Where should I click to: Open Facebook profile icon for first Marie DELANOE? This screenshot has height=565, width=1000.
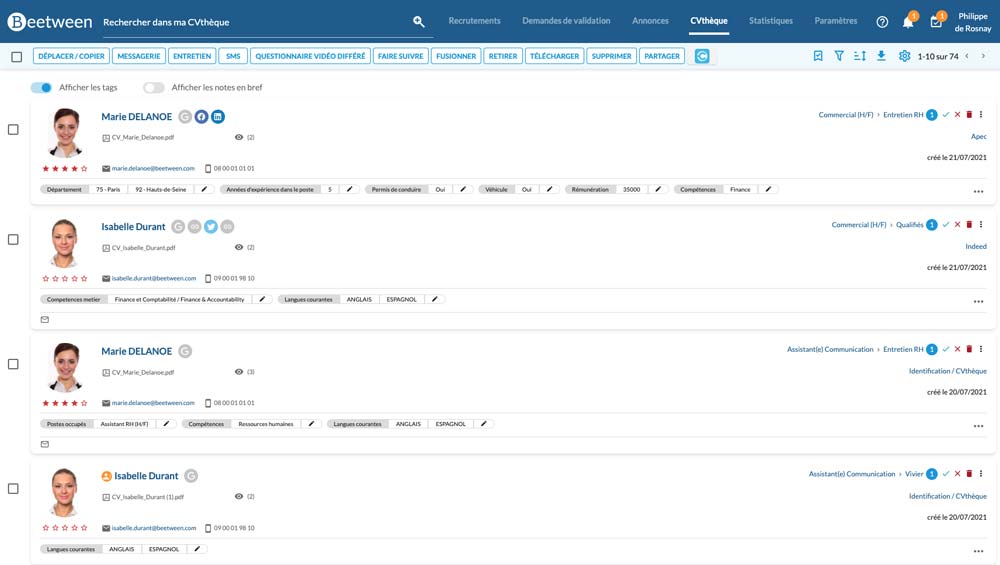[x=202, y=117]
